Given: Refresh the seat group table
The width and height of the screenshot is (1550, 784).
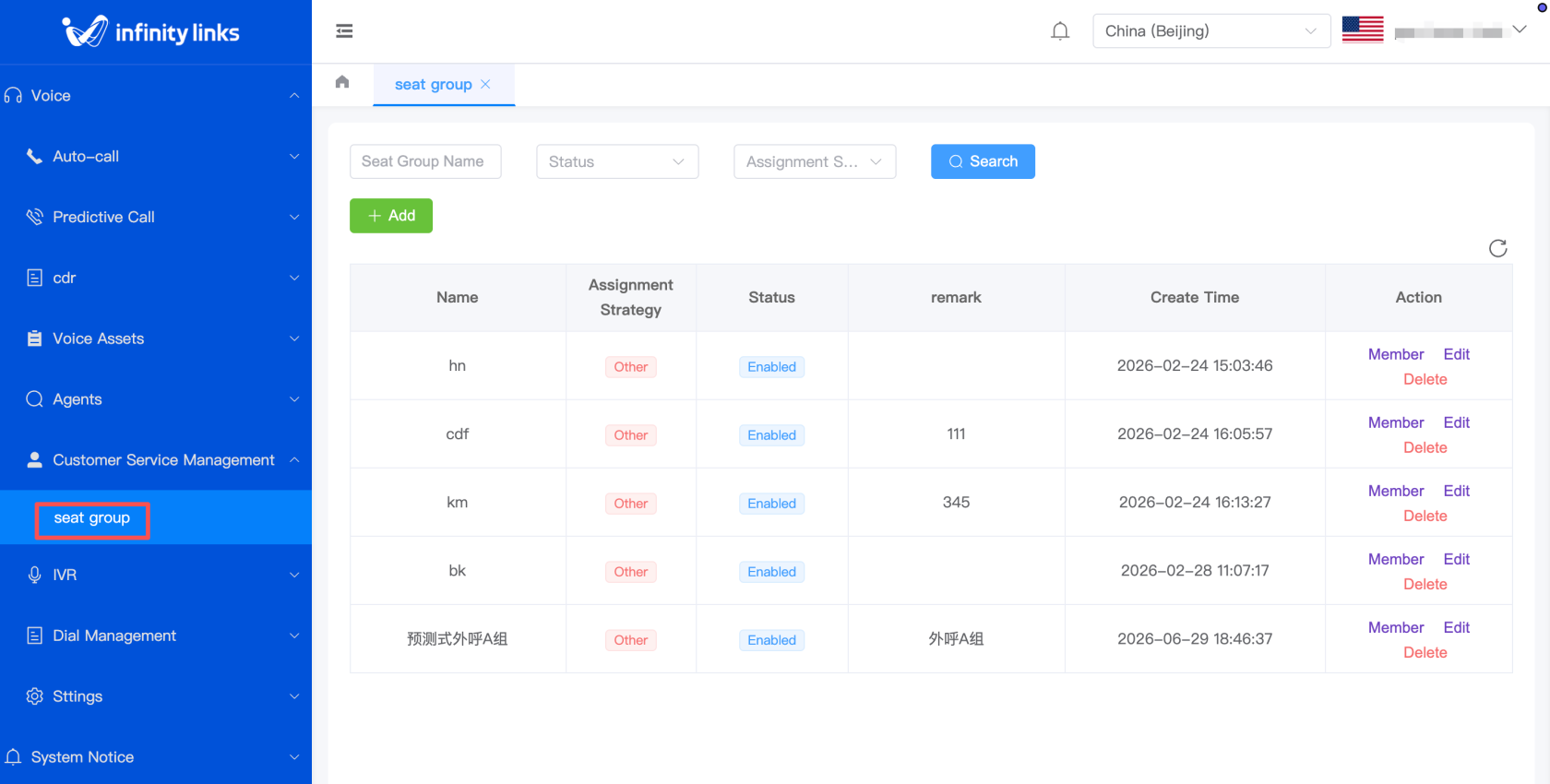Looking at the screenshot, I should click(1498, 248).
